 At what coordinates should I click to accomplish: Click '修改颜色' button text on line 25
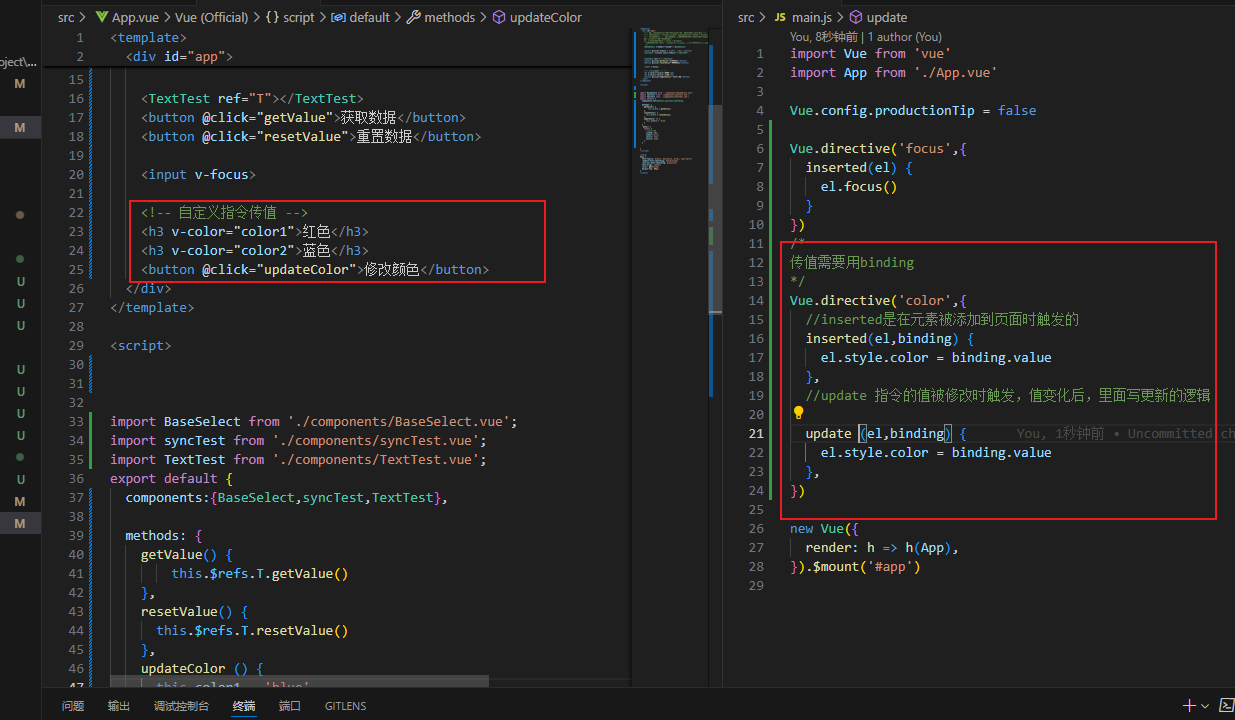tap(392, 269)
